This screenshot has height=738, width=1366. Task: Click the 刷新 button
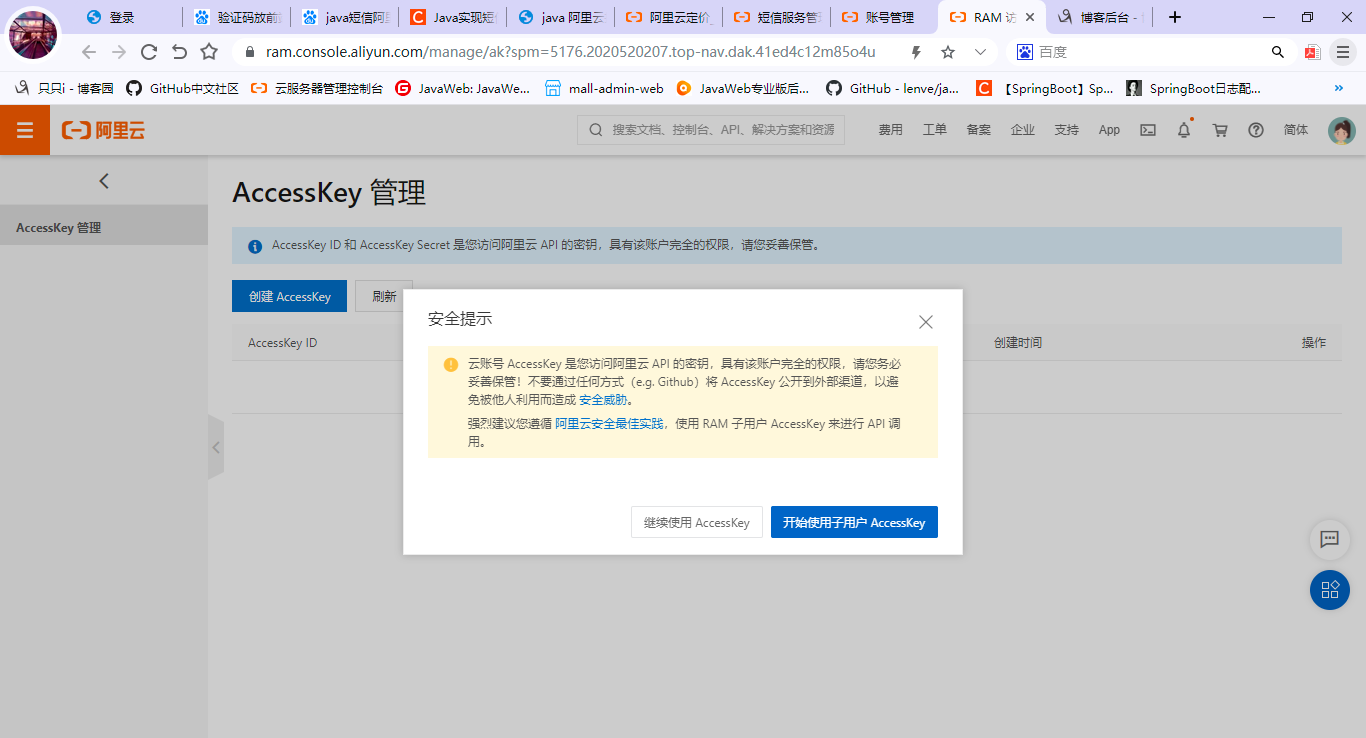pos(384,296)
